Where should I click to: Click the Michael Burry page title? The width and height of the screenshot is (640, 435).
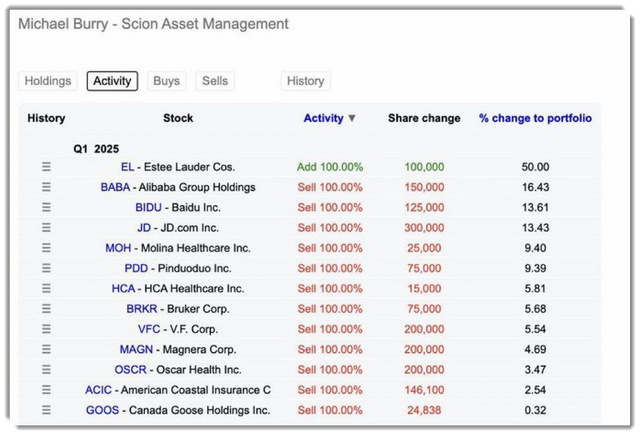(x=153, y=24)
